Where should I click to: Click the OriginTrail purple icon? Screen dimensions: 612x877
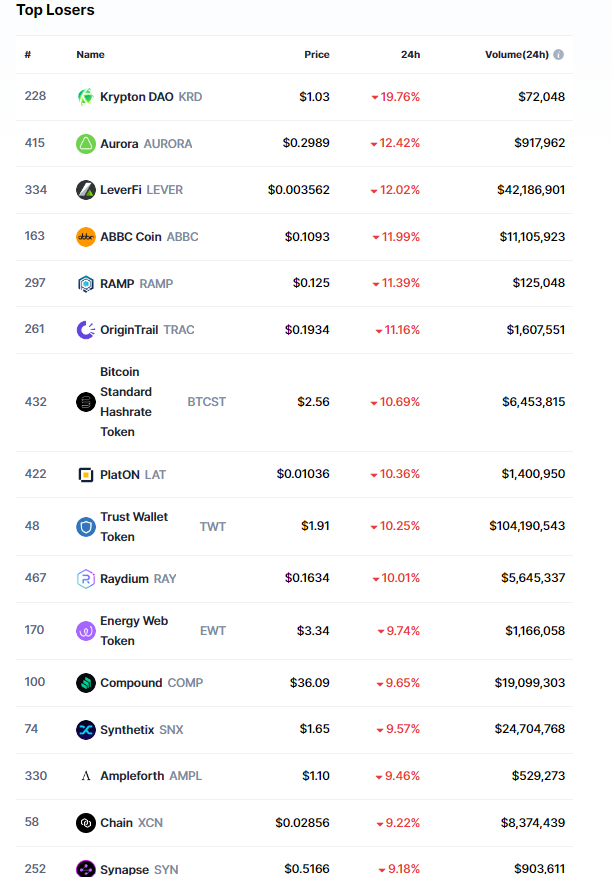[x=86, y=330]
